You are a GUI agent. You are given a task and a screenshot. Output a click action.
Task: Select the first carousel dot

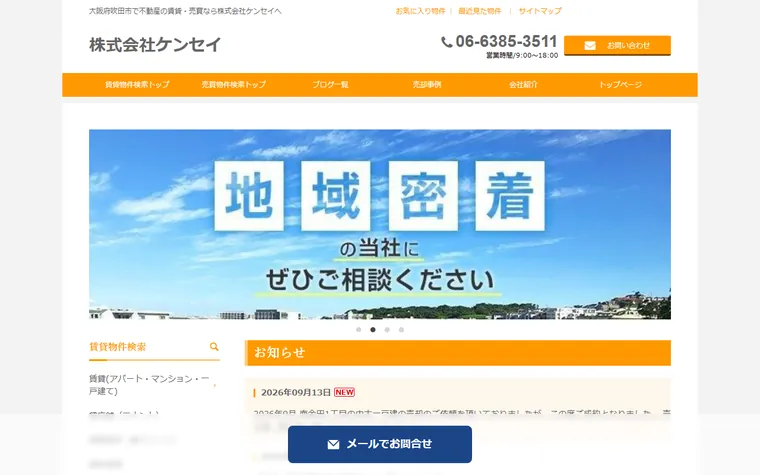tap(359, 330)
